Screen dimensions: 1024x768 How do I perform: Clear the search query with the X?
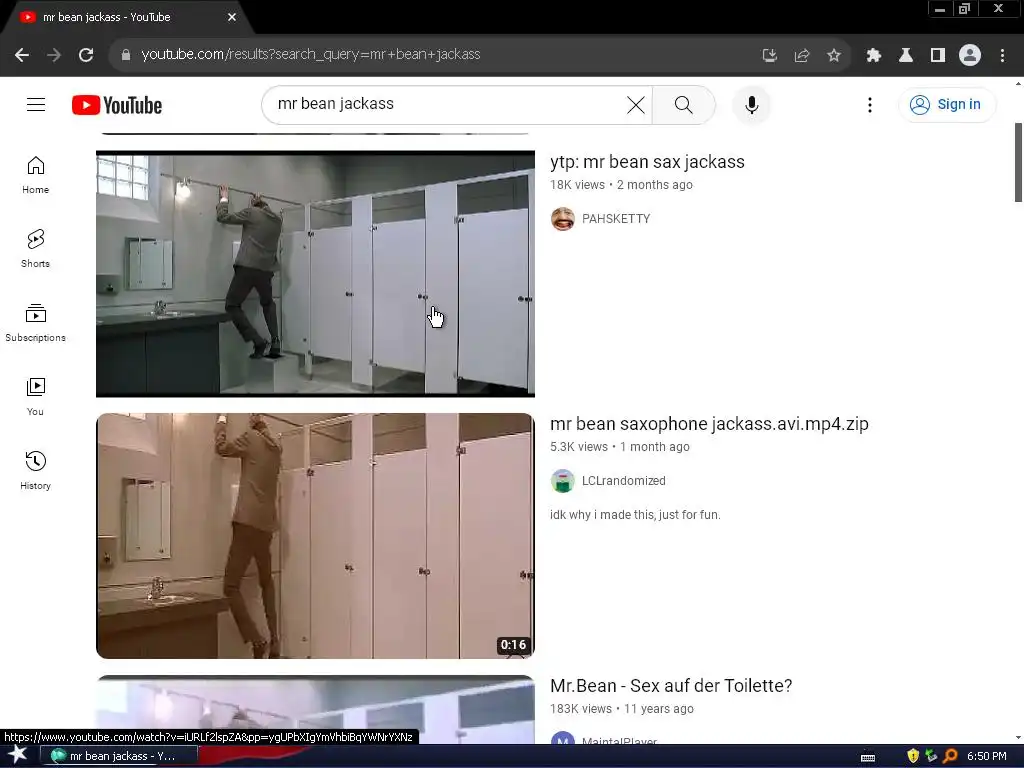click(635, 104)
